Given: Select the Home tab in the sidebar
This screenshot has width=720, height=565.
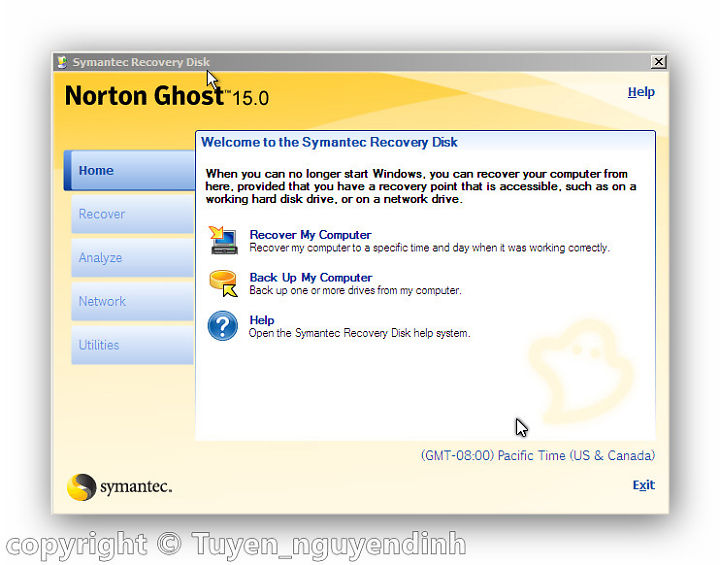Looking at the screenshot, I should coord(129,170).
